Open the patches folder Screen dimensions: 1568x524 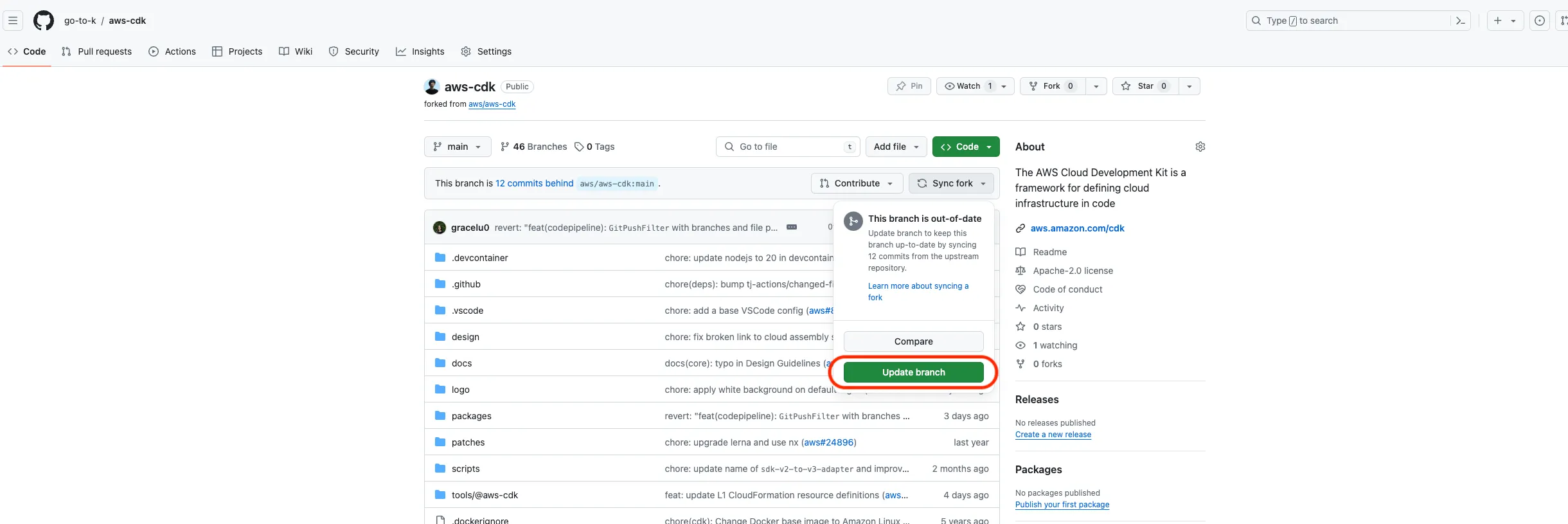[468, 442]
